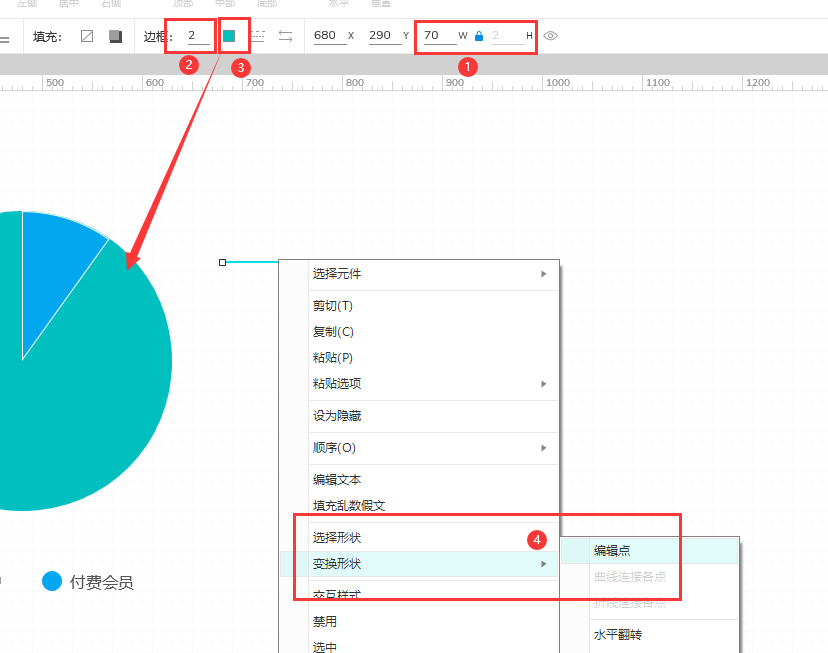Click the 居中 center align icon
Image resolution: width=828 pixels, height=653 pixels.
[x=69, y=4]
